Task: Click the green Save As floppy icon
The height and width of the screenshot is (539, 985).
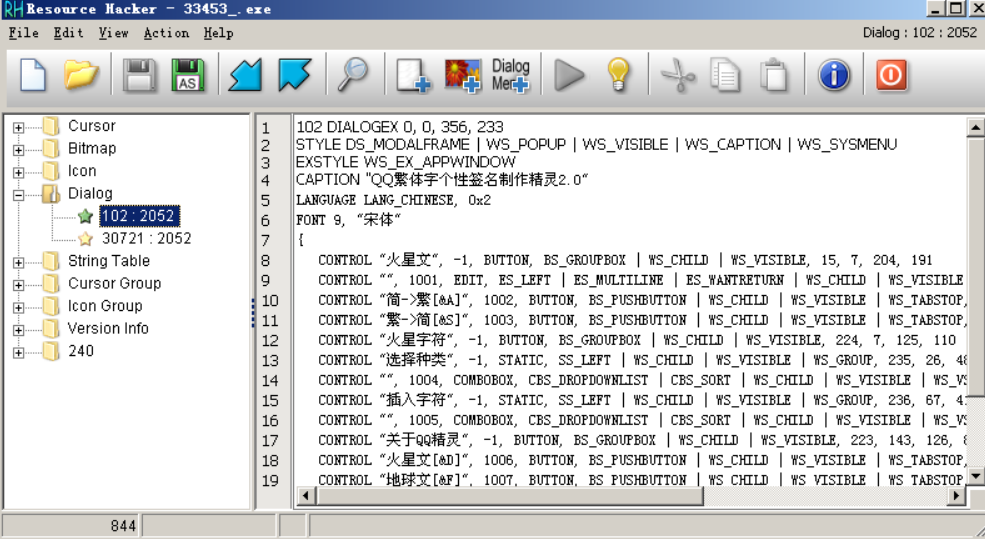Action: click(x=188, y=75)
